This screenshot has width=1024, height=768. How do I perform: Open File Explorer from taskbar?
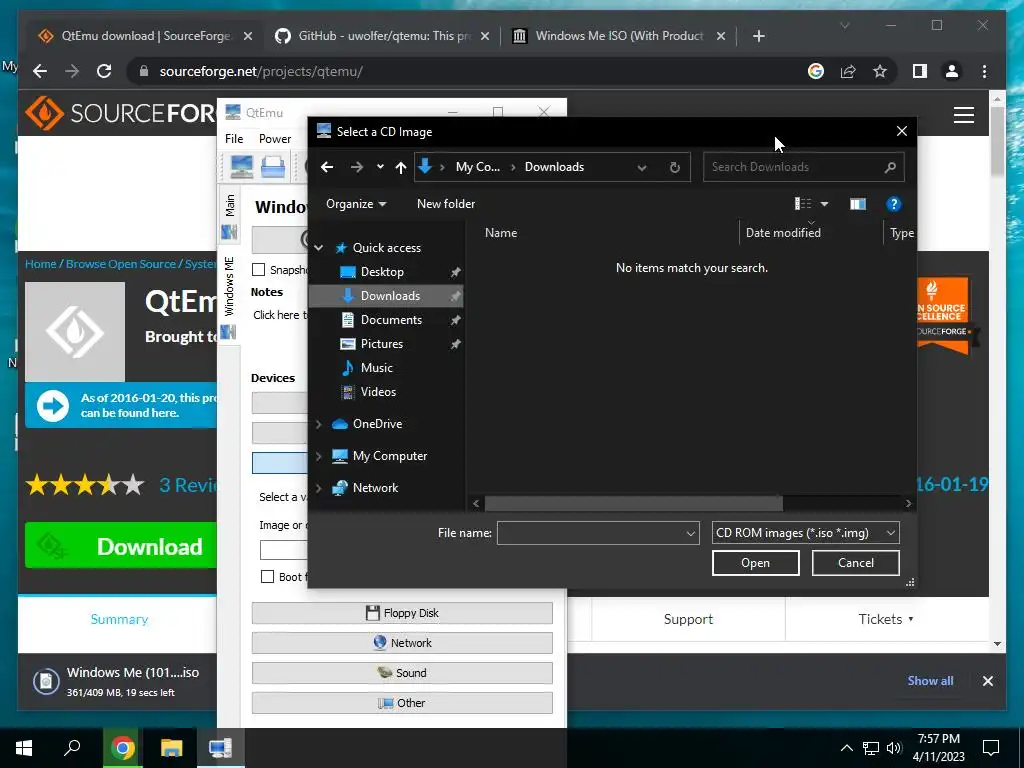click(172, 748)
